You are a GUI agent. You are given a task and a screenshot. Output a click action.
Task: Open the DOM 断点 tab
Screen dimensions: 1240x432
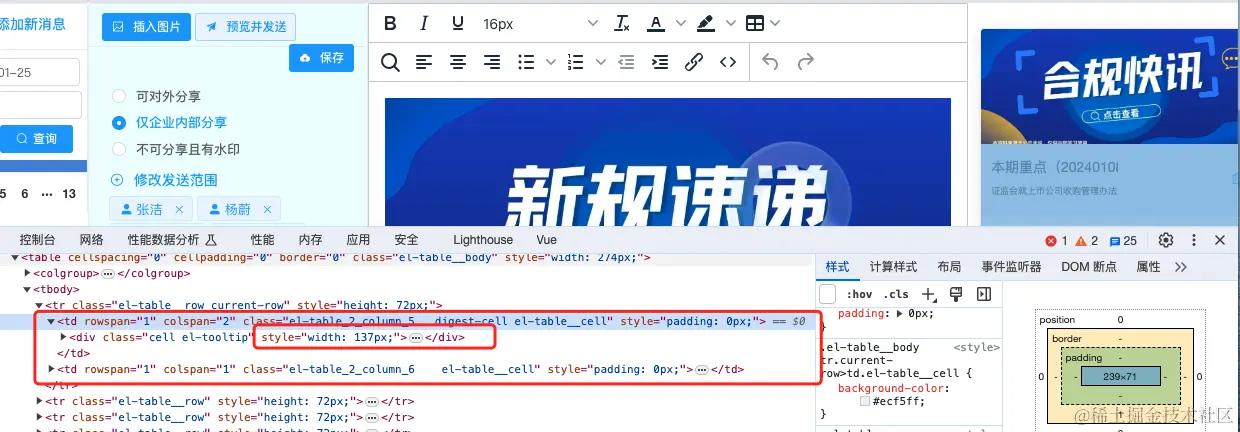(x=1089, y=267)
